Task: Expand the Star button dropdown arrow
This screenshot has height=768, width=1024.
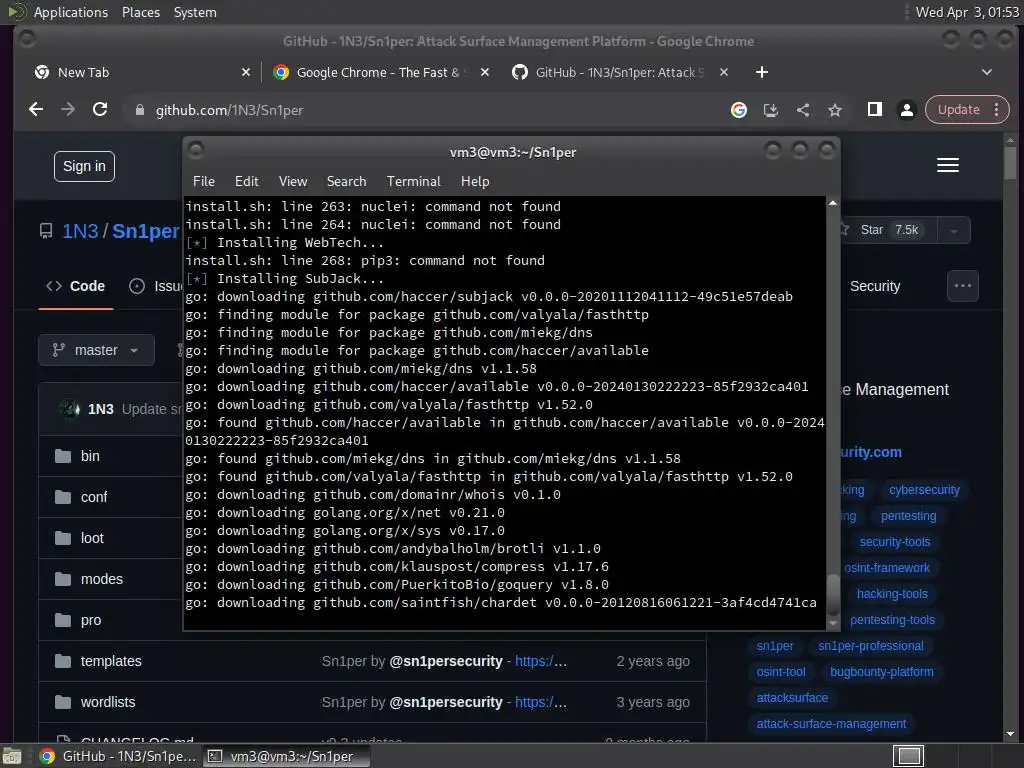Action: [x=953, y=231]
